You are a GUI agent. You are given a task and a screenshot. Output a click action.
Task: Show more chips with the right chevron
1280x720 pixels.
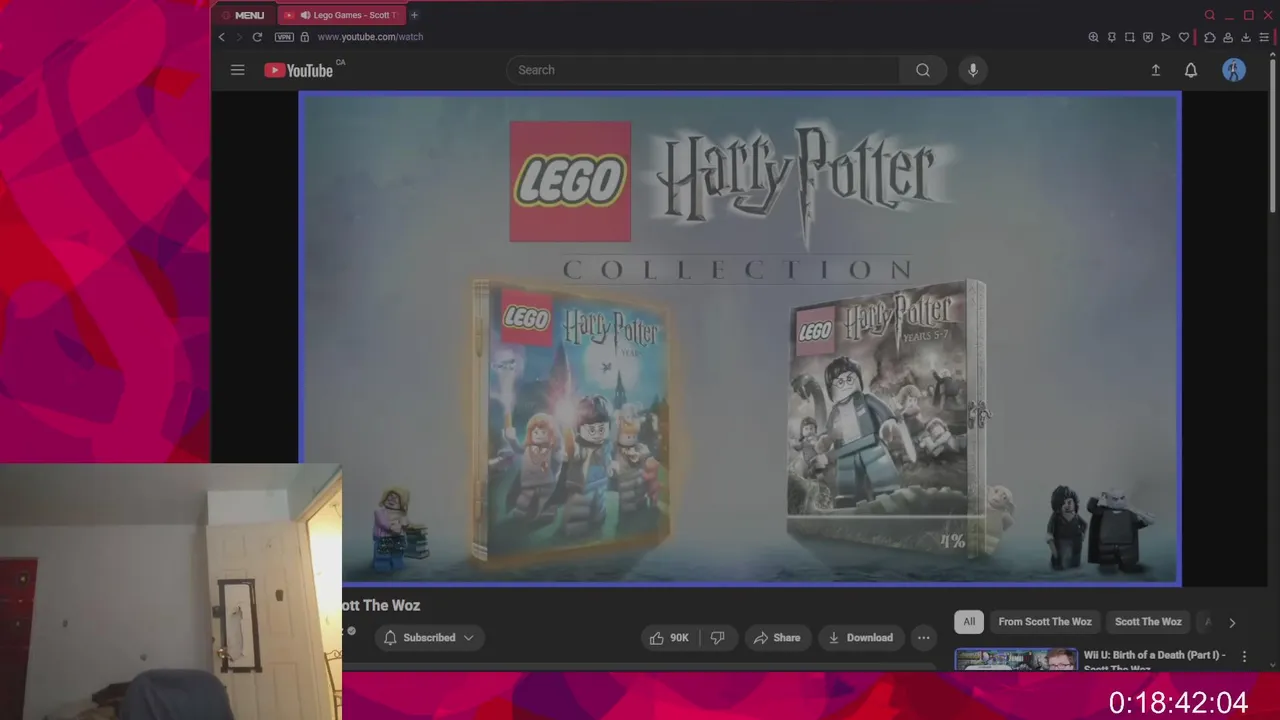[x=1232, y=622]
